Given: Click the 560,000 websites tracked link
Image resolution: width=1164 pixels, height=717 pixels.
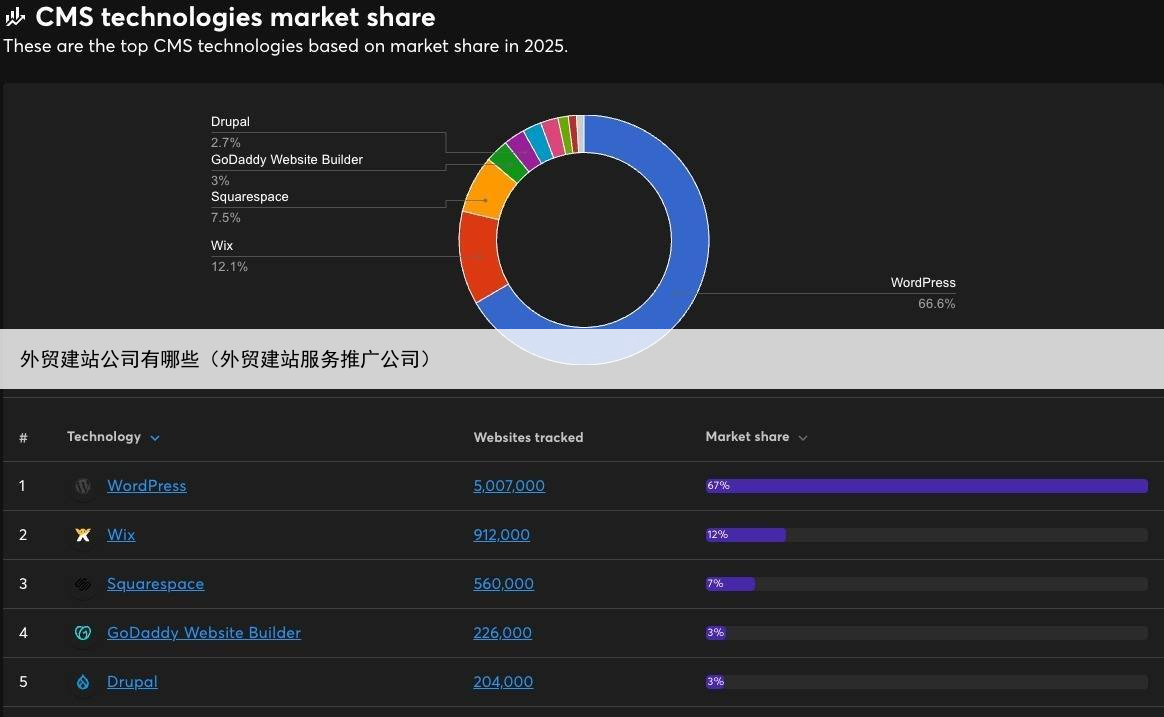Looking at the screenshot, I should tap(503, 584).
